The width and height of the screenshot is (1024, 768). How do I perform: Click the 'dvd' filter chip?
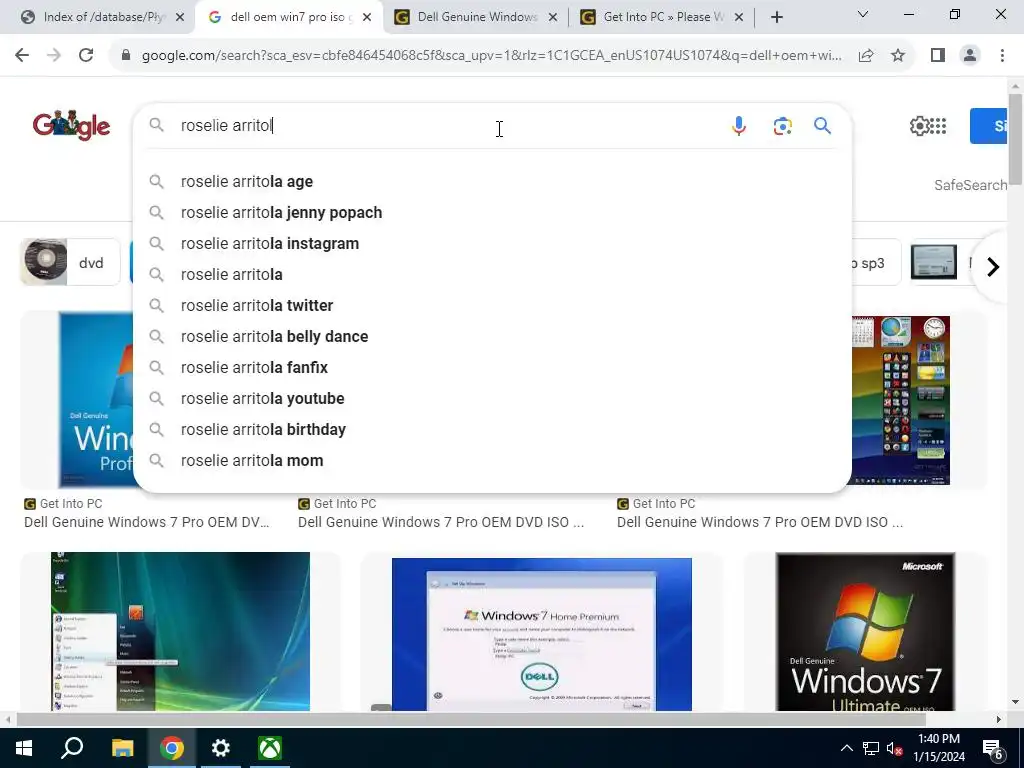coord(70,263)
